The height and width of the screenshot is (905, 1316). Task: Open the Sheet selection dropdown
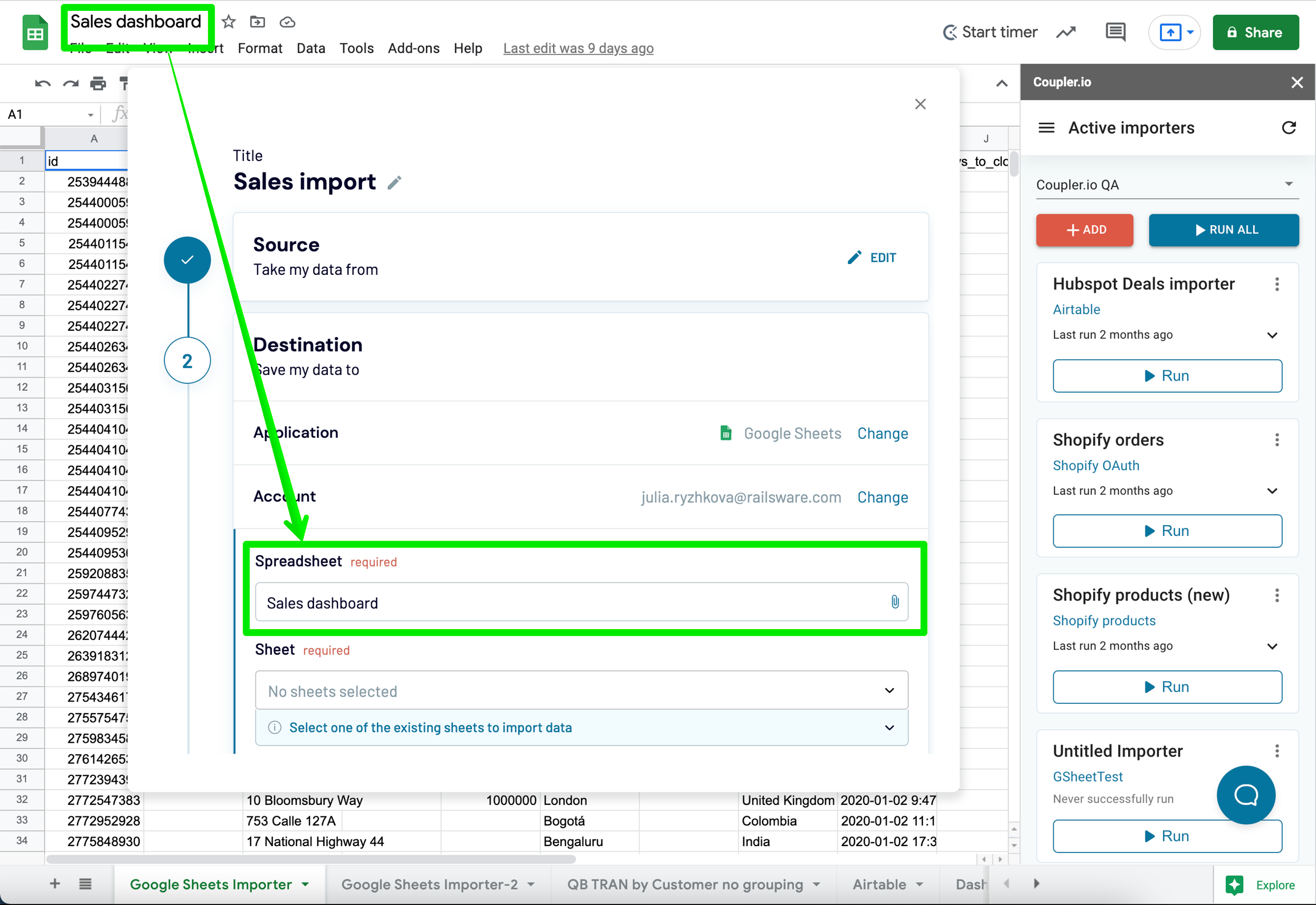click(x=581, y=691)
